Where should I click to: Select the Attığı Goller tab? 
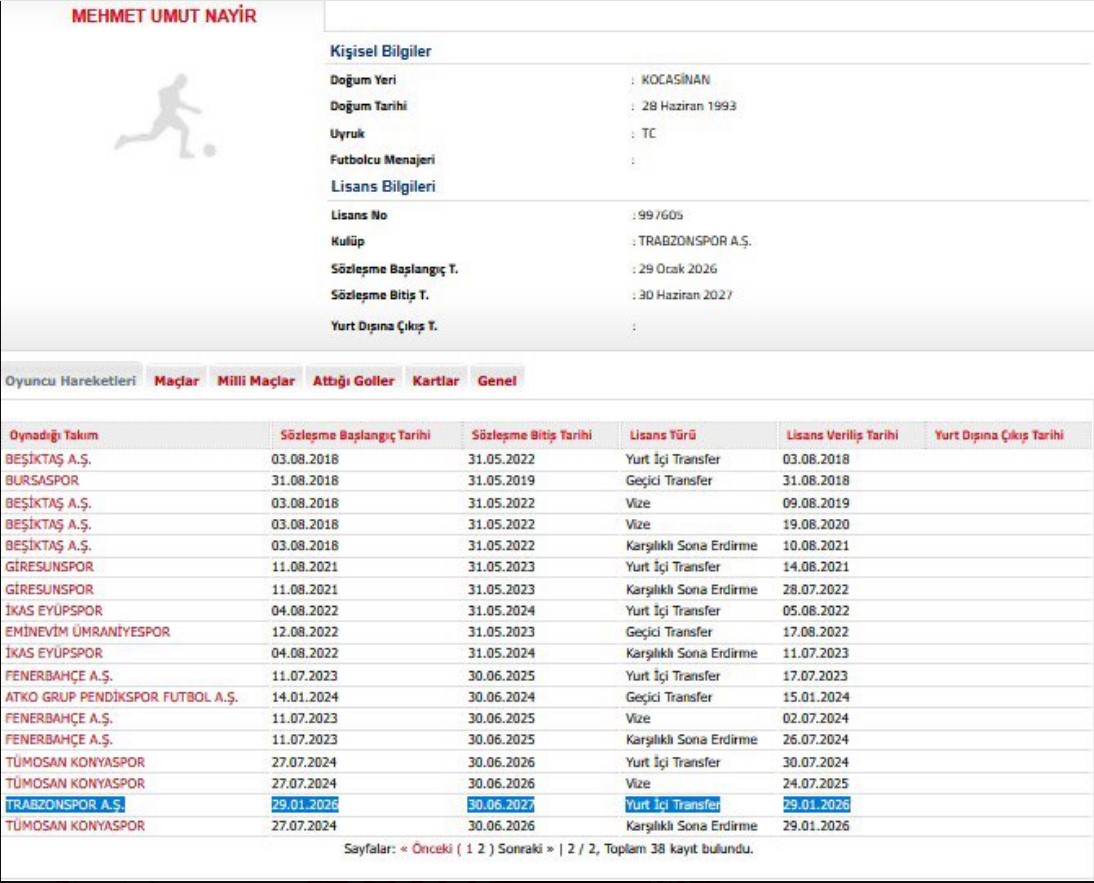click(x=354, y=381)
